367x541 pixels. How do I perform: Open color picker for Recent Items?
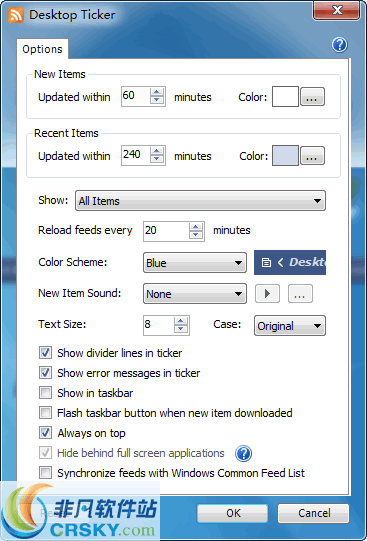click(x=312, y=156)
